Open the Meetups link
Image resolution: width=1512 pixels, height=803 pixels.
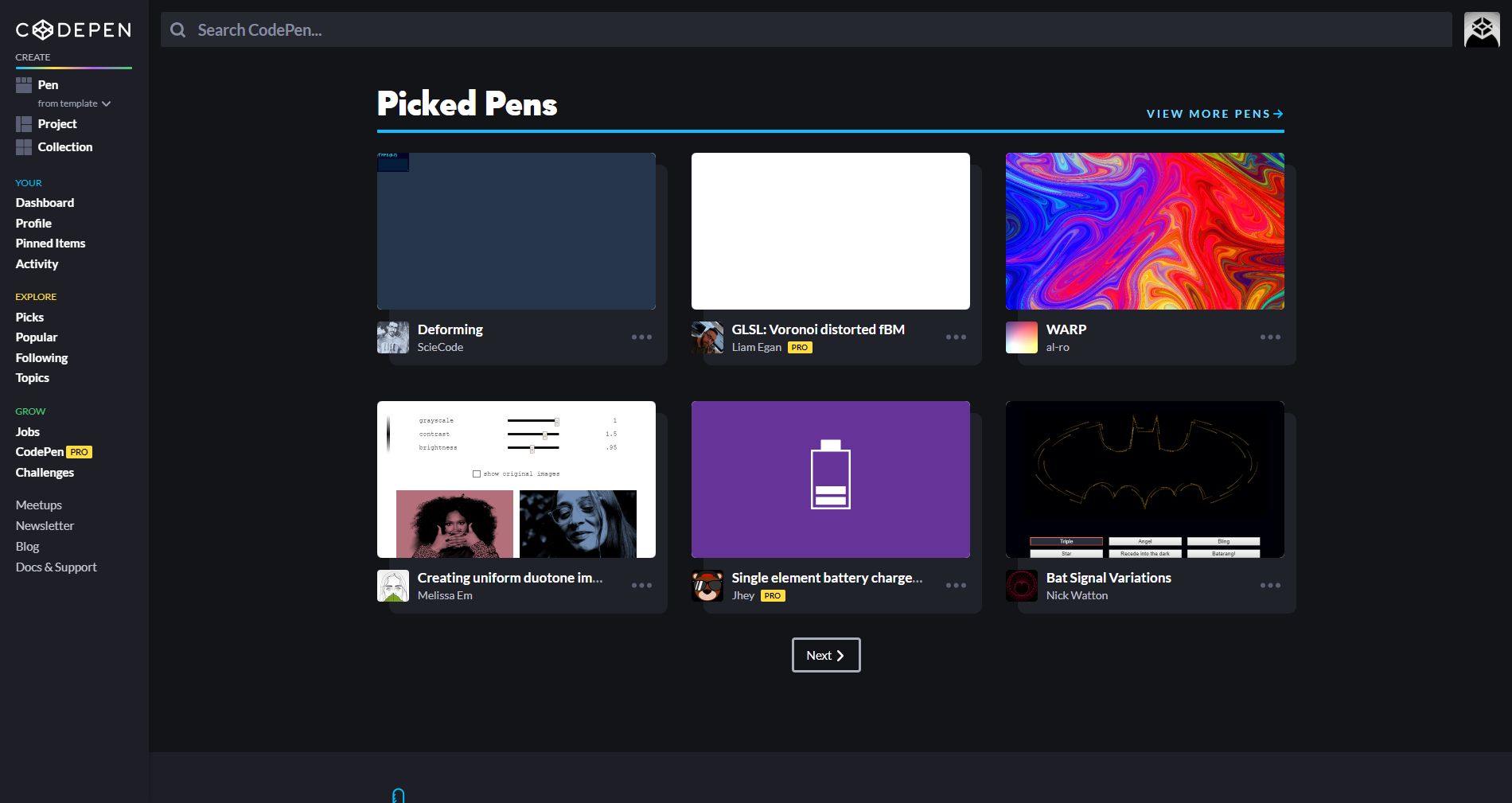(38, 505)
